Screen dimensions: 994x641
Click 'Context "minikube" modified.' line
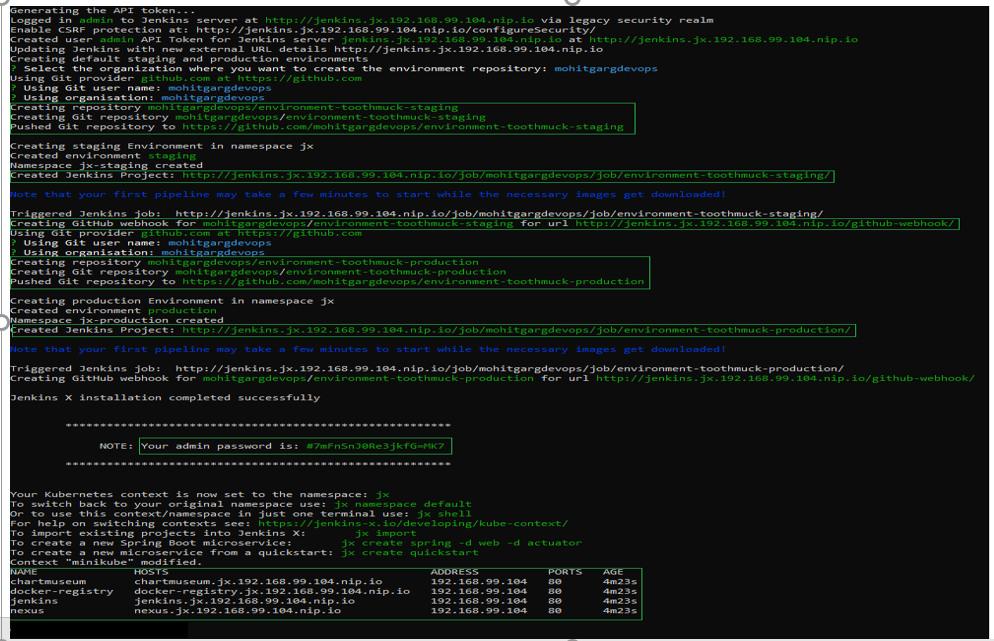point(106,562)
